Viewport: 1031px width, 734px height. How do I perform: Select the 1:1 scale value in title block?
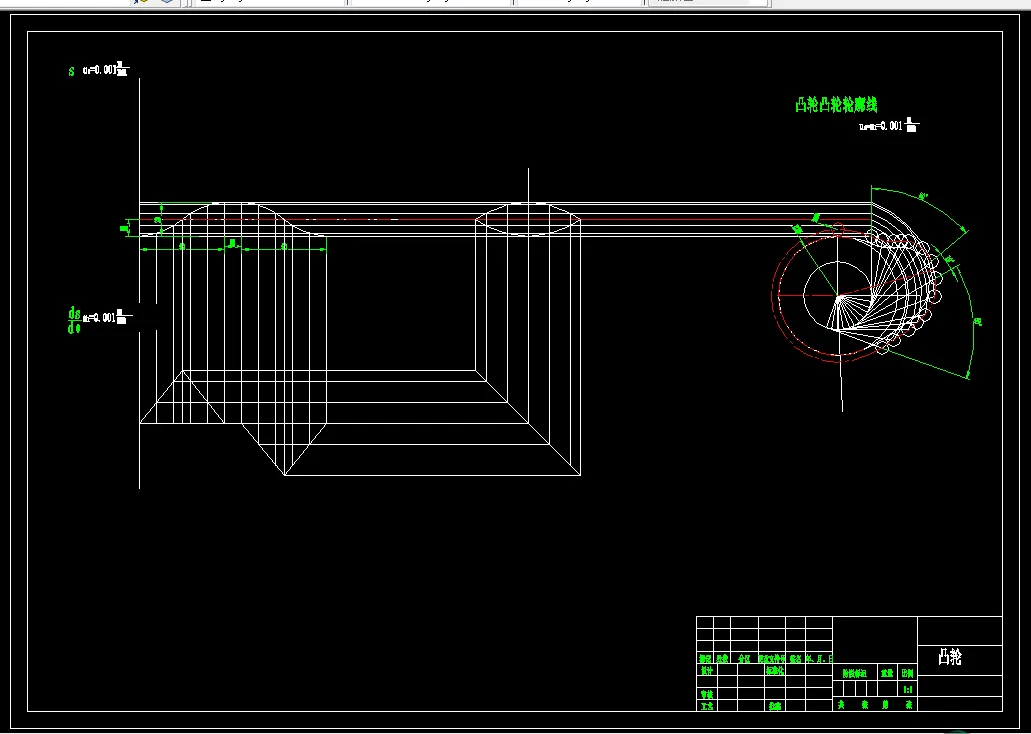[908, 690]
